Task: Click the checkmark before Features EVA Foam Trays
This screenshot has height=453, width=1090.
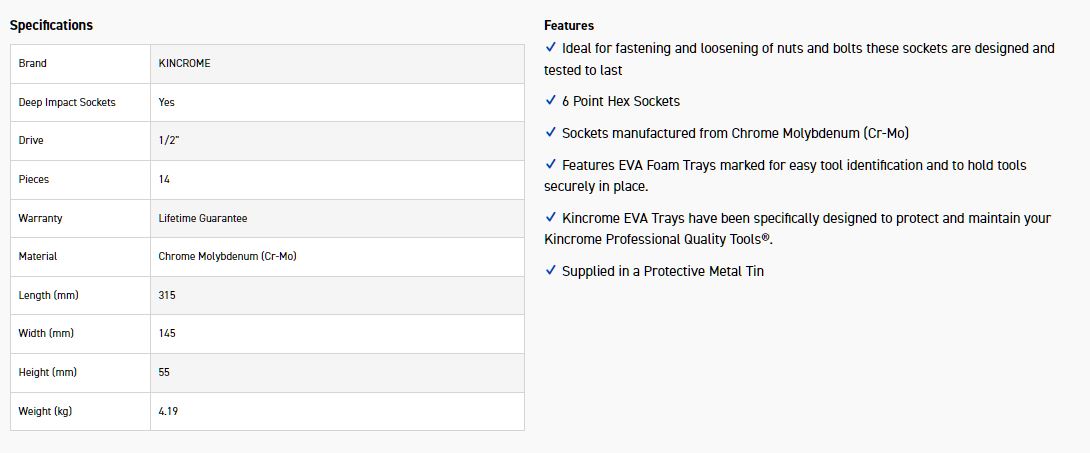Action: 550,165
